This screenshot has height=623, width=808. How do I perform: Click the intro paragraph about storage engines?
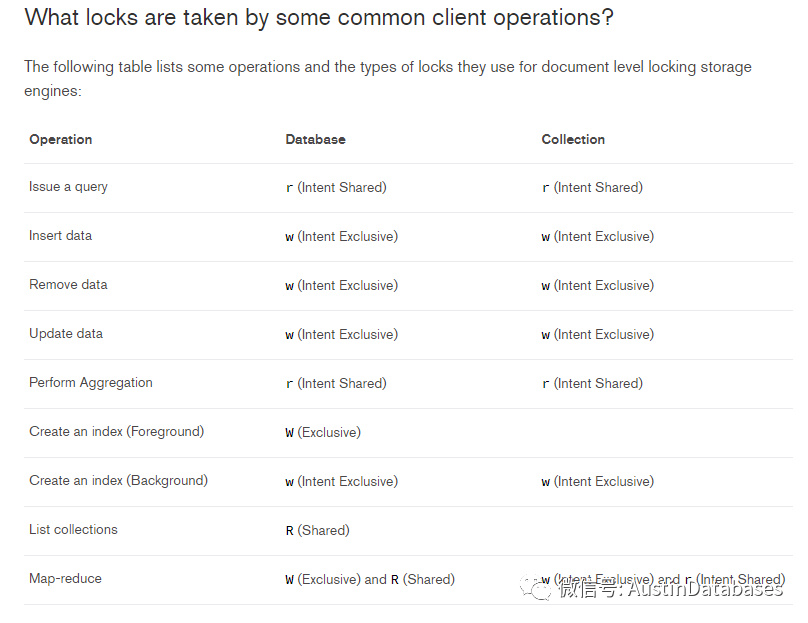pyautogui.click(x=387, y=78)
